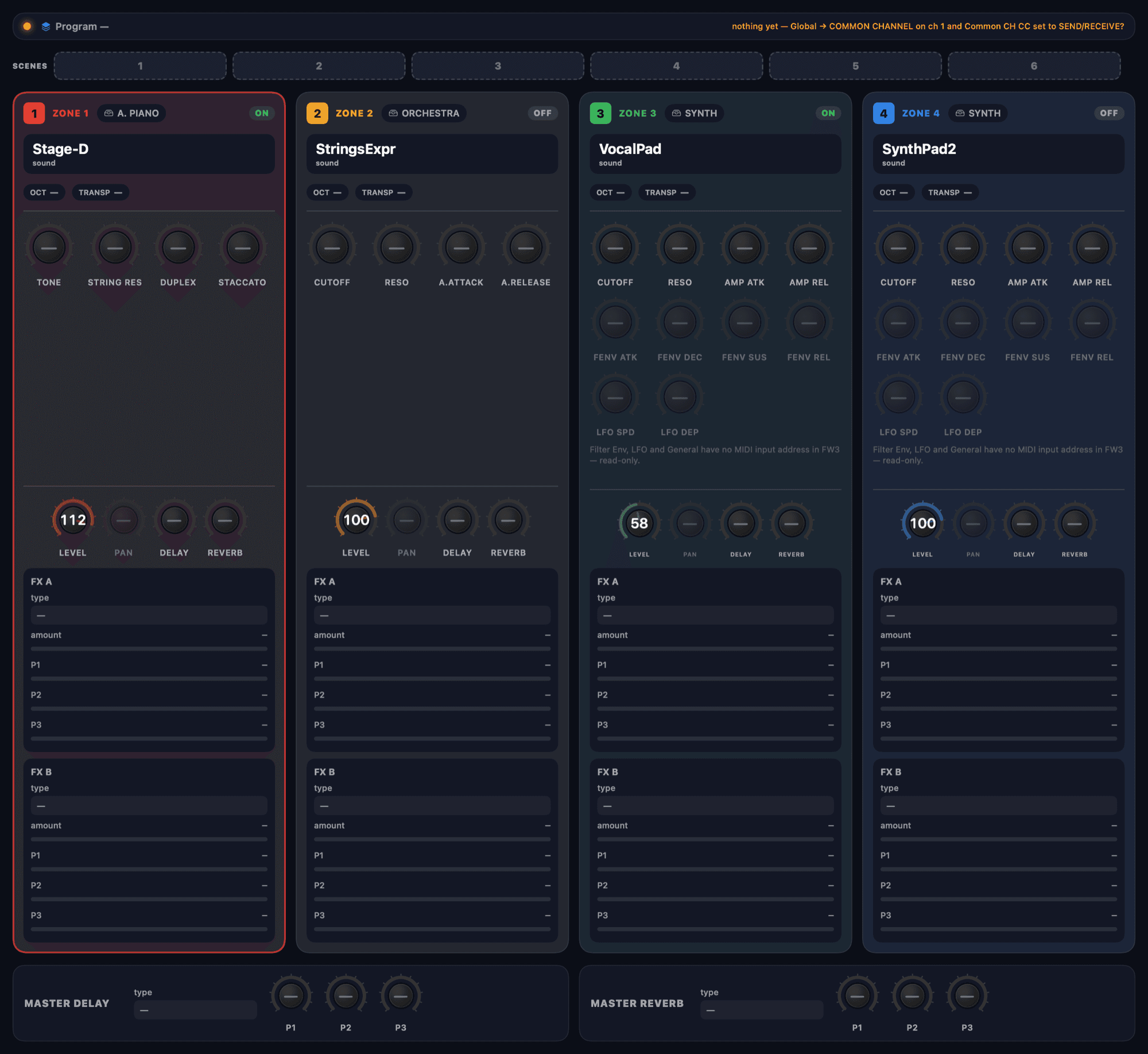Viewport: 1148px width, 1054px height.
Task: Click the Program title text in header
Action: 82,26
